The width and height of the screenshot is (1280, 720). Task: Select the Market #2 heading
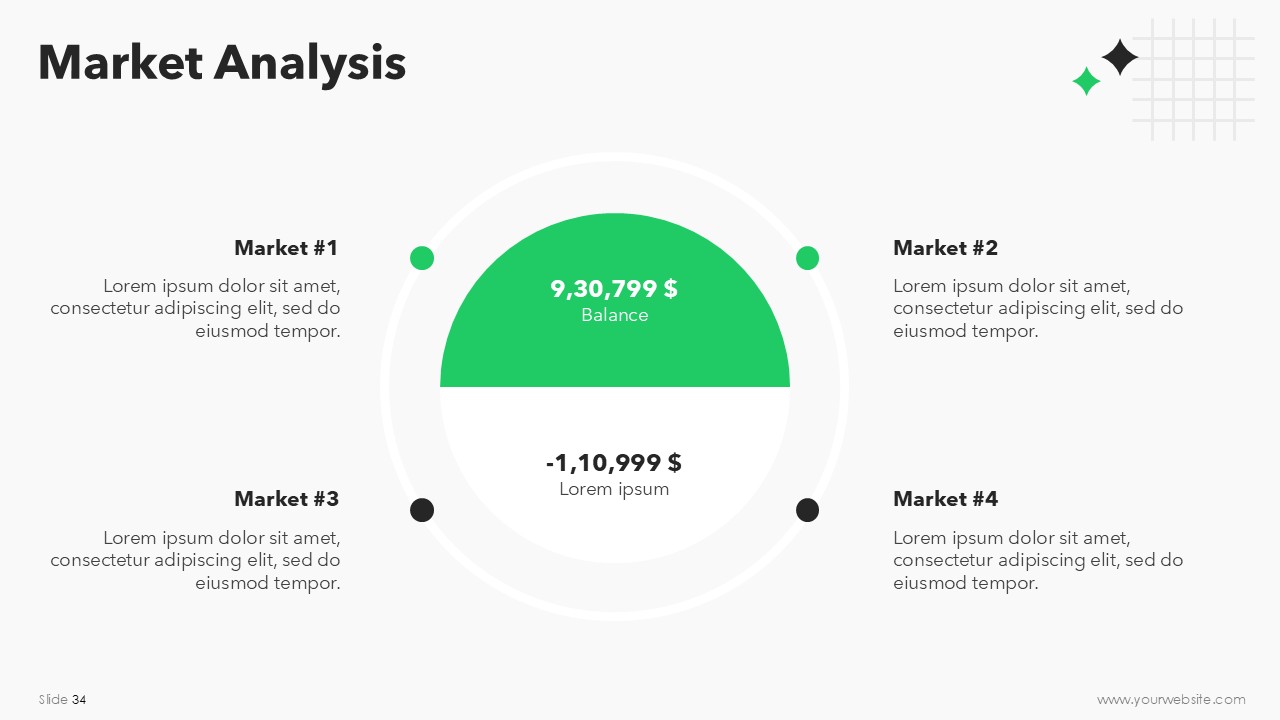coord(946,248)
